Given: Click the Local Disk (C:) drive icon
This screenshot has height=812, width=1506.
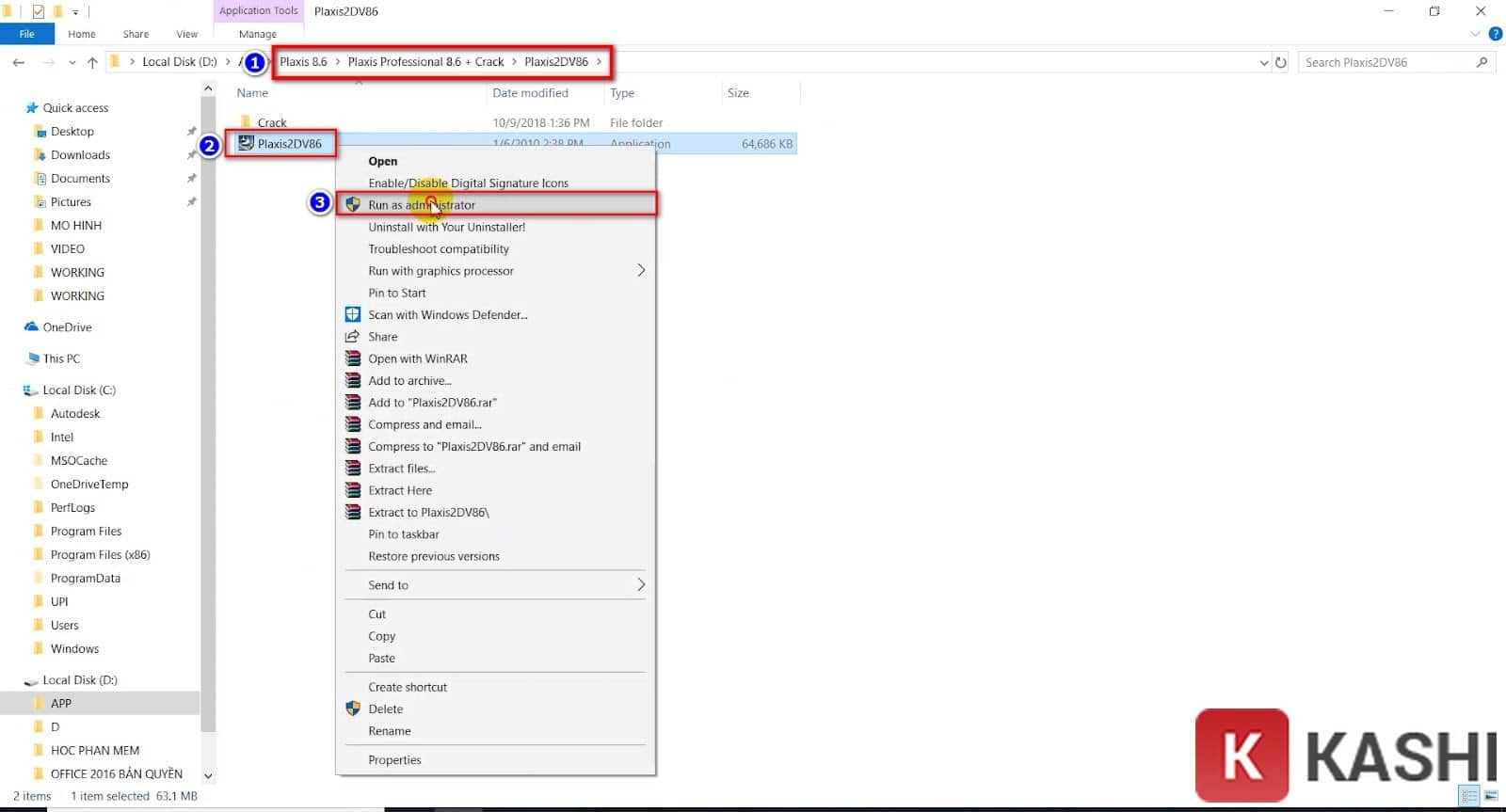Looking at the screenshot, I should tap(30, 390).
